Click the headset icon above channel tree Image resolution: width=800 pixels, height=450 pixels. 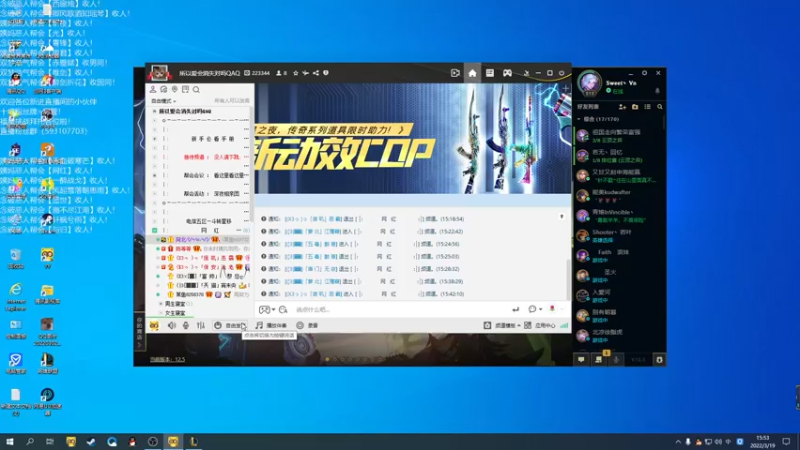(x=163, y=89)
